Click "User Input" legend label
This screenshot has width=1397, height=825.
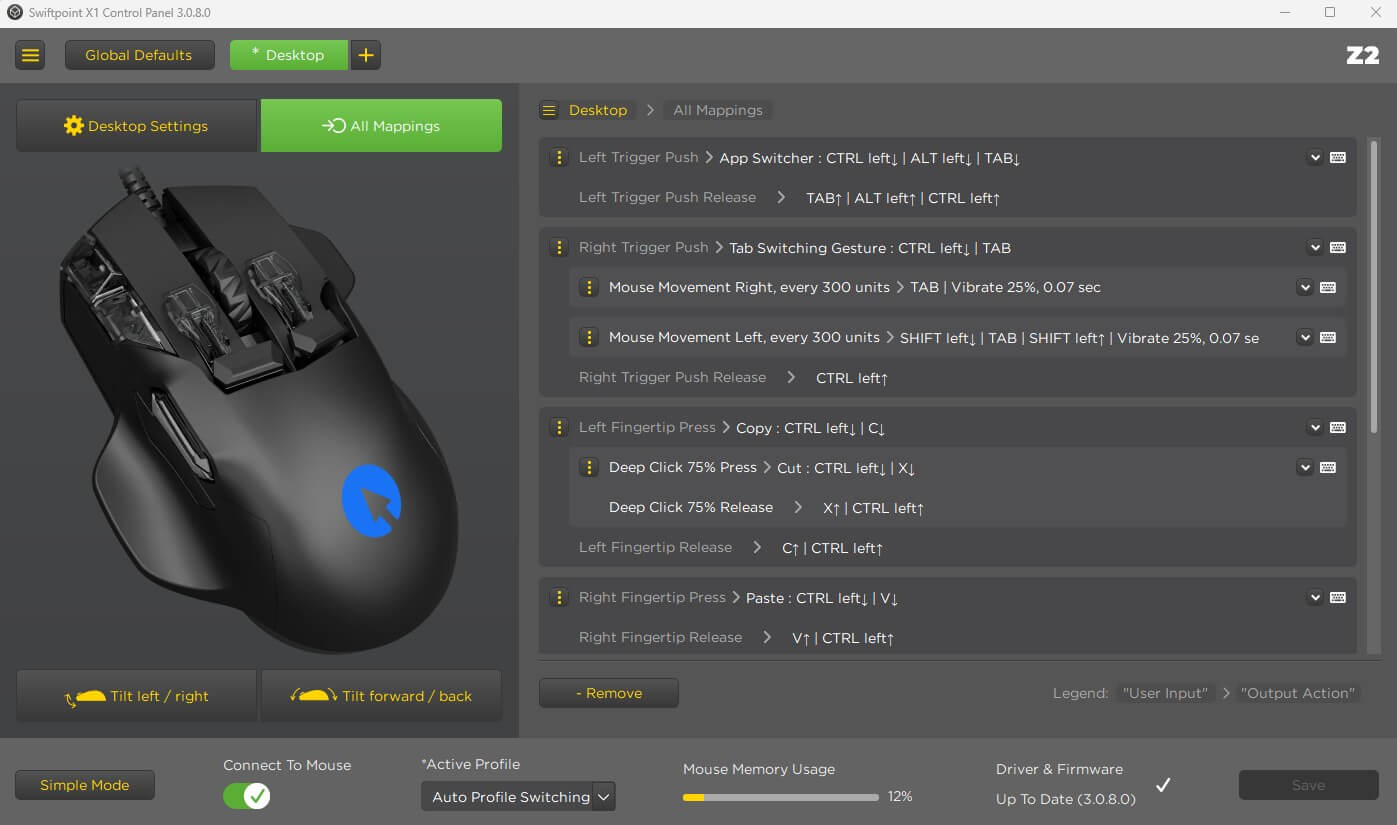coord(1165,693)
